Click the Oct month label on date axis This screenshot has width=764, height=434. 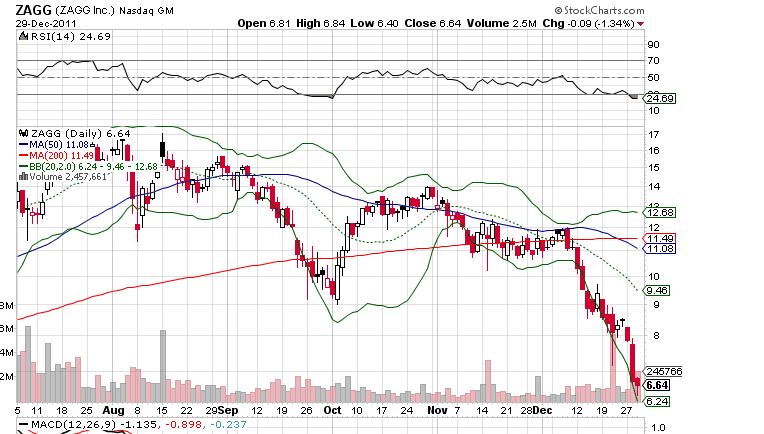pyautogui.click(x=332, y=410)
